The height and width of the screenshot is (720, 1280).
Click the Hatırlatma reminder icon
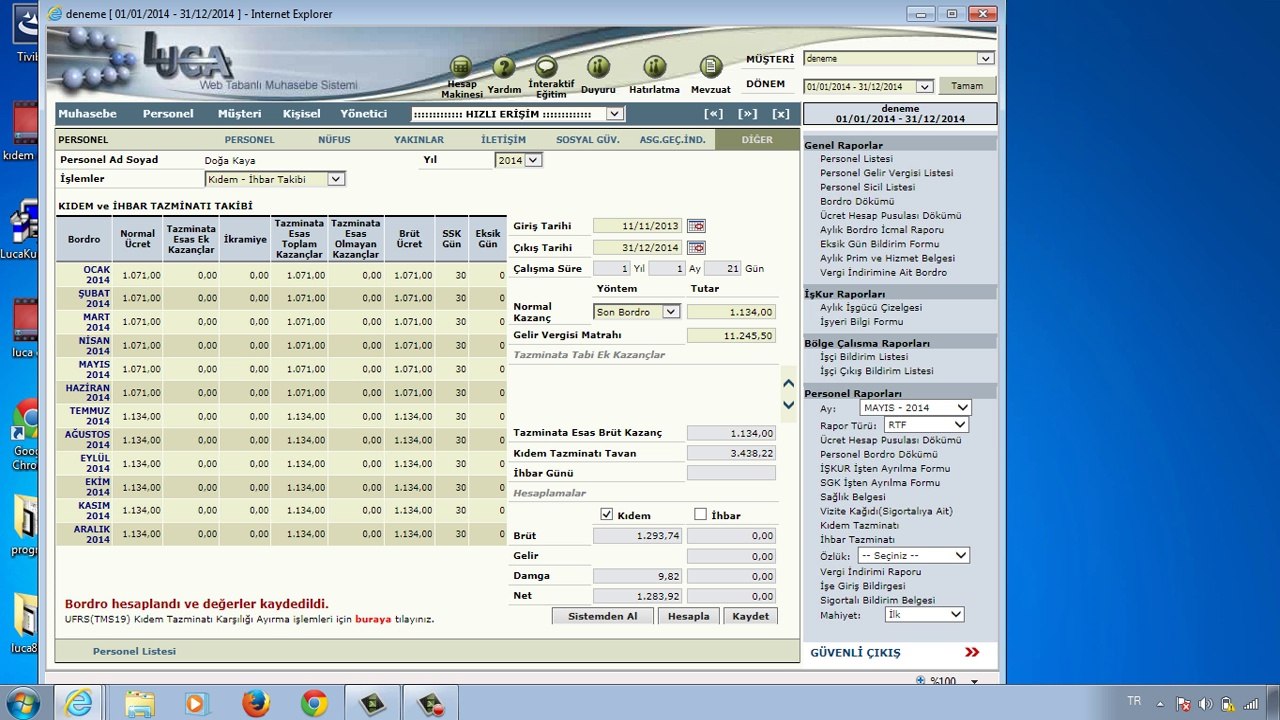coord(655,67)
